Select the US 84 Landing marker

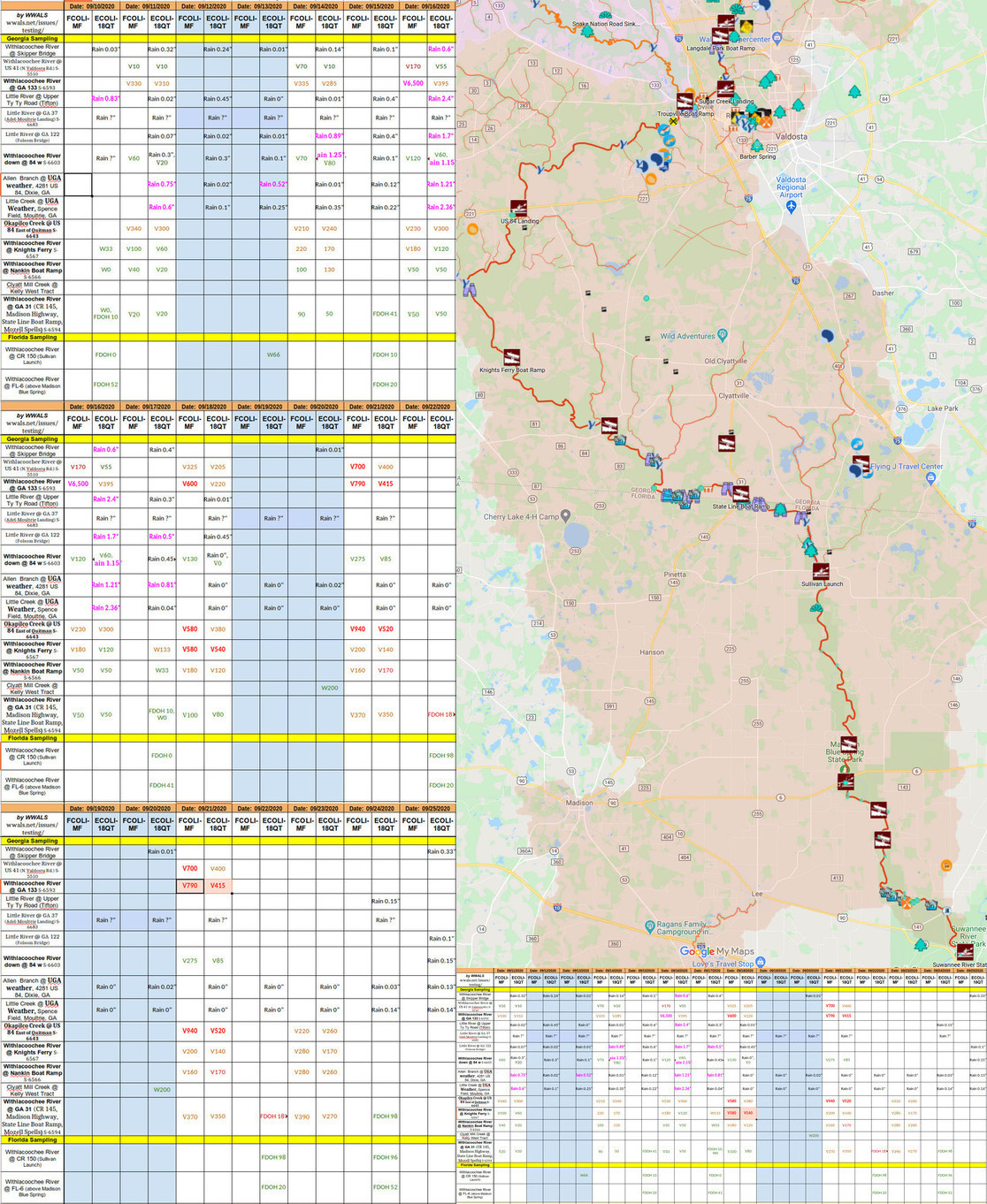(518, 210)
